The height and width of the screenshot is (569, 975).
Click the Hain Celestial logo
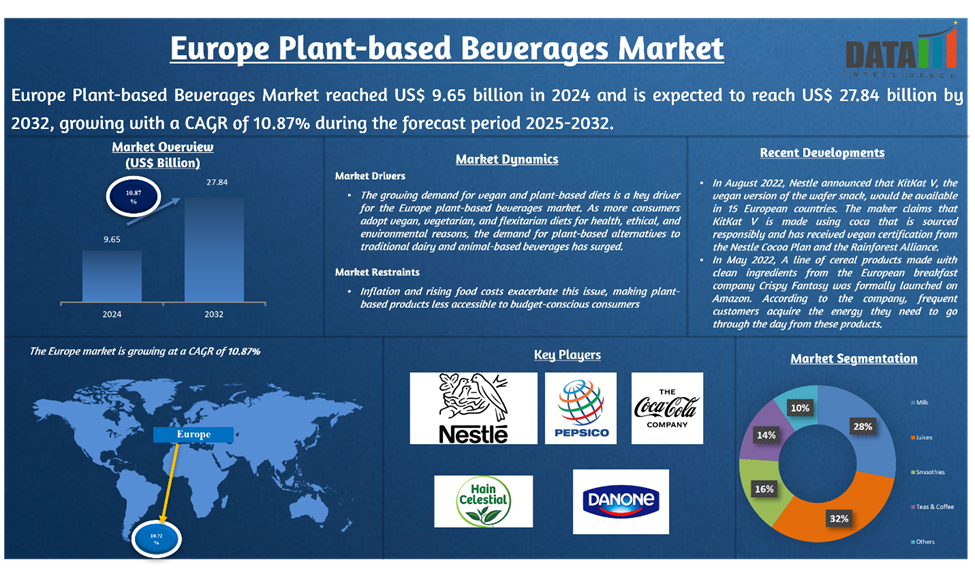(483, 501)
